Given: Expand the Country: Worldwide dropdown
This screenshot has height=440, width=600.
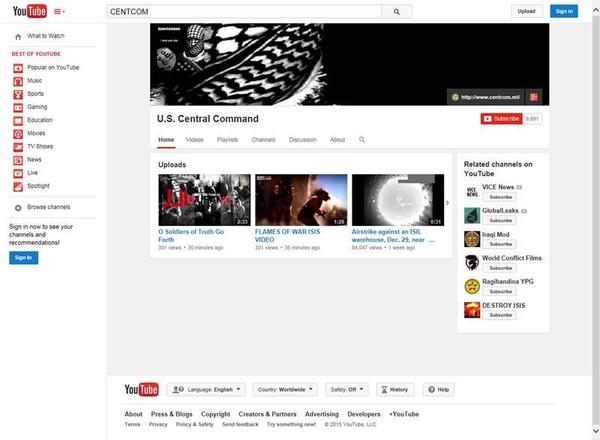Looking at the screenshot, I should 285,389.
